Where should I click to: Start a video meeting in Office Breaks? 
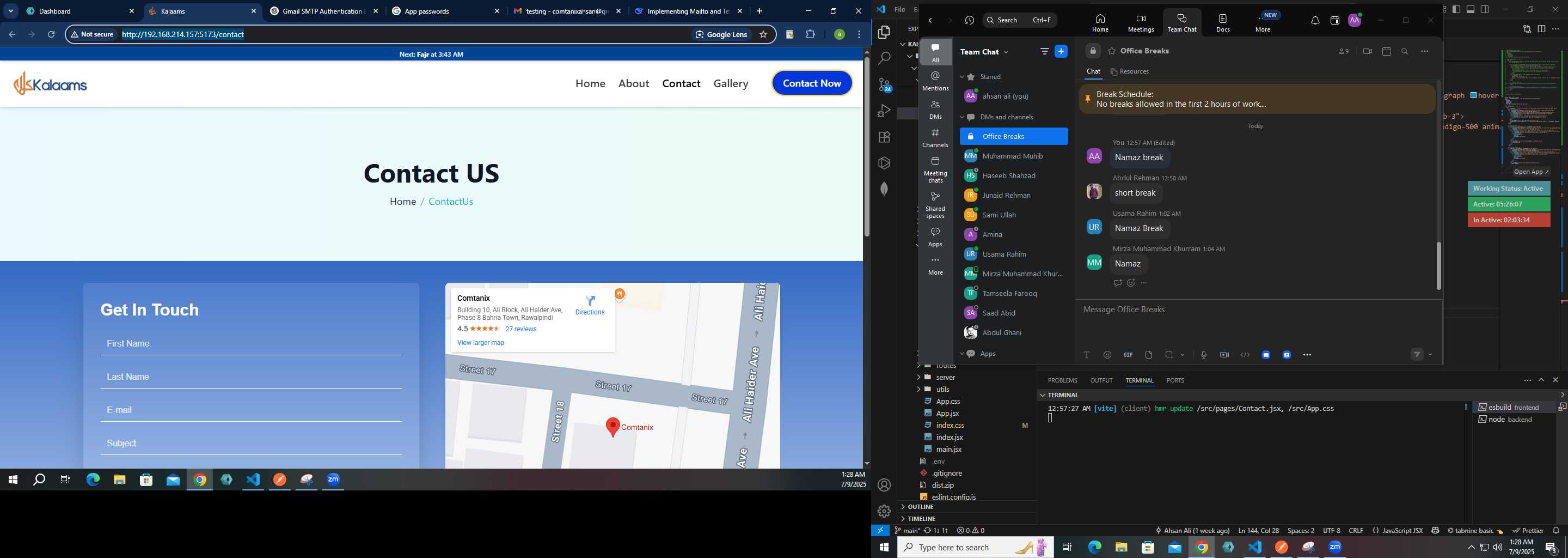[1367, 52]
